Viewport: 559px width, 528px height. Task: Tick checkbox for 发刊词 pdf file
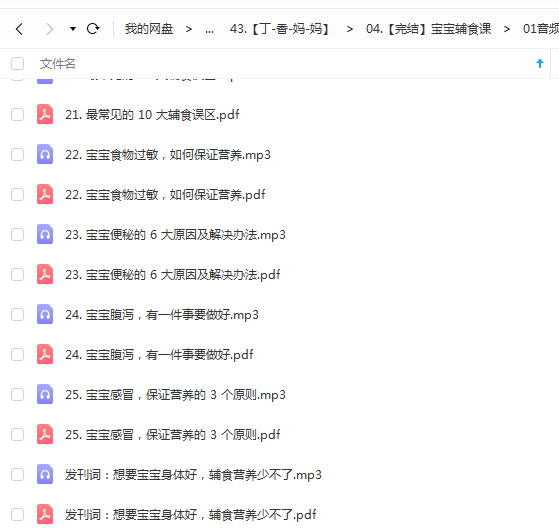pyautogui.click(x=17, y=514)
